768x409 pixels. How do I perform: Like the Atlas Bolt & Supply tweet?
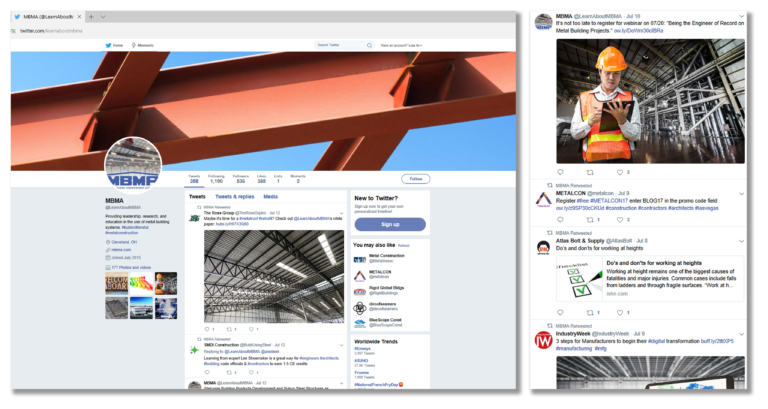[x=620, y=313]
